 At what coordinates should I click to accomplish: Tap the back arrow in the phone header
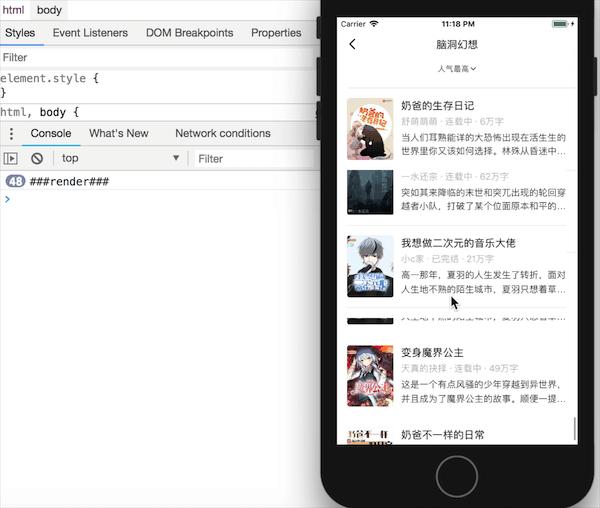(x=352, y=44)
